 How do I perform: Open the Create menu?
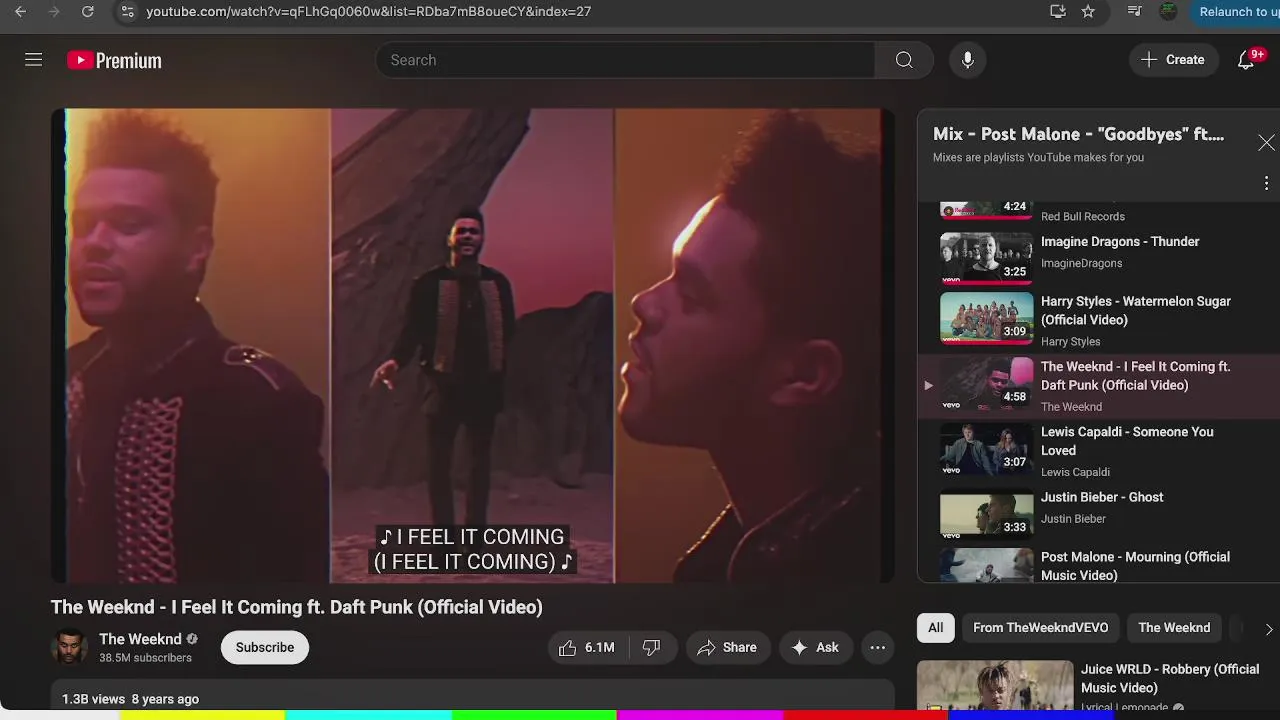[x=1173, y=60]
